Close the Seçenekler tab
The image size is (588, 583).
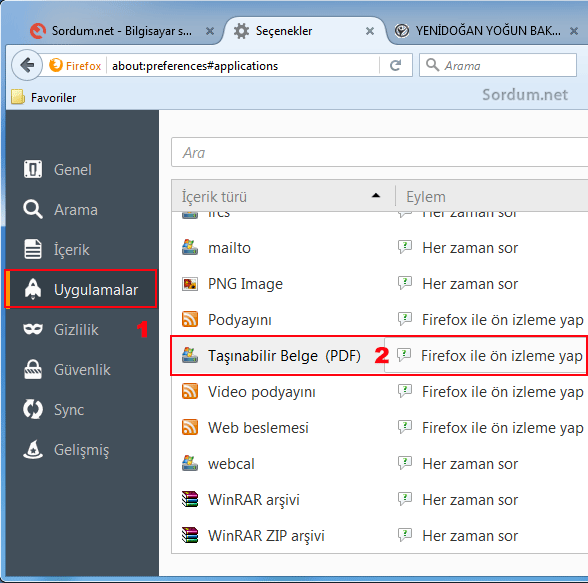[x=370, y=31]
